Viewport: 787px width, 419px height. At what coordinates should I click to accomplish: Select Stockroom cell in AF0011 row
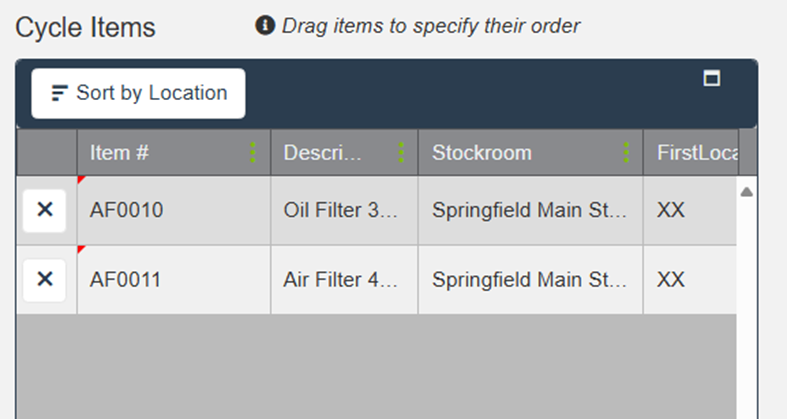coord(529,280)
